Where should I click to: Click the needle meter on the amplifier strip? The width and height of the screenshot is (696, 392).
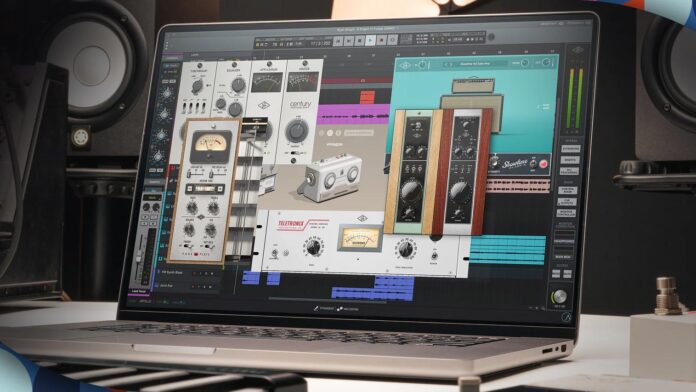(x=267, y=83)
